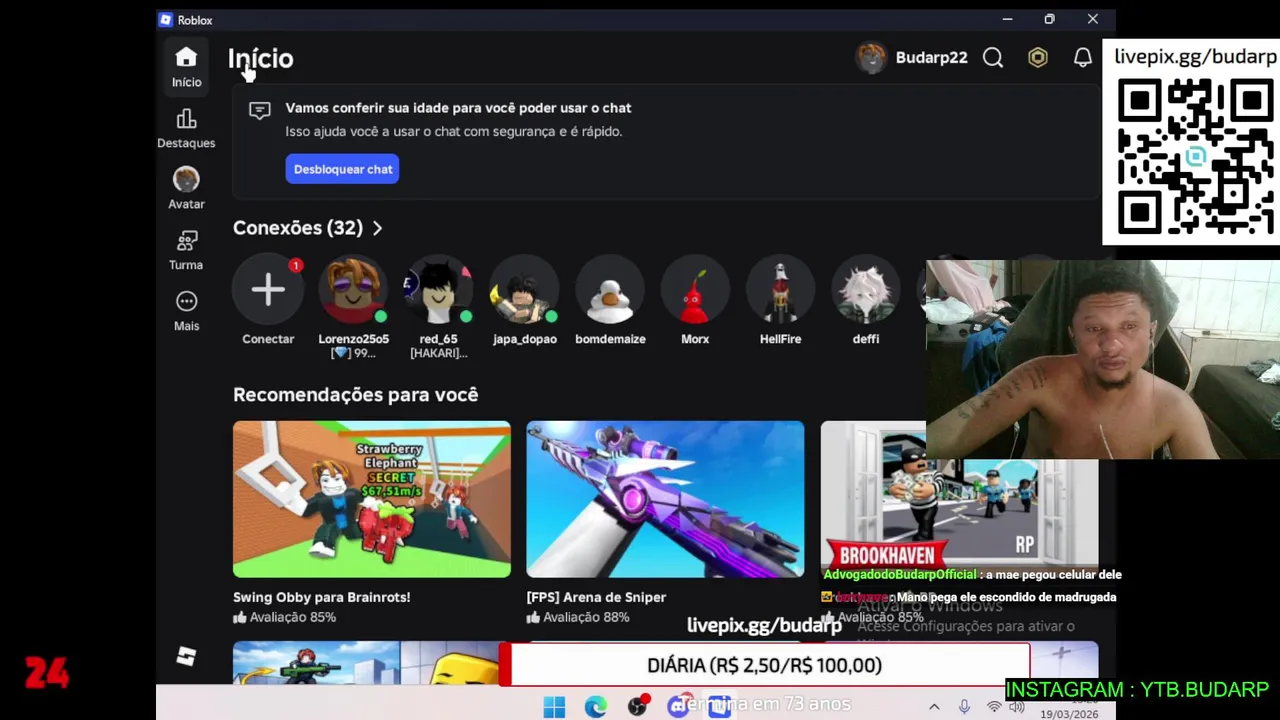Click the Roblox logo in title bar
Viewport: 1280px width, 720px height.
click(166, 20)
